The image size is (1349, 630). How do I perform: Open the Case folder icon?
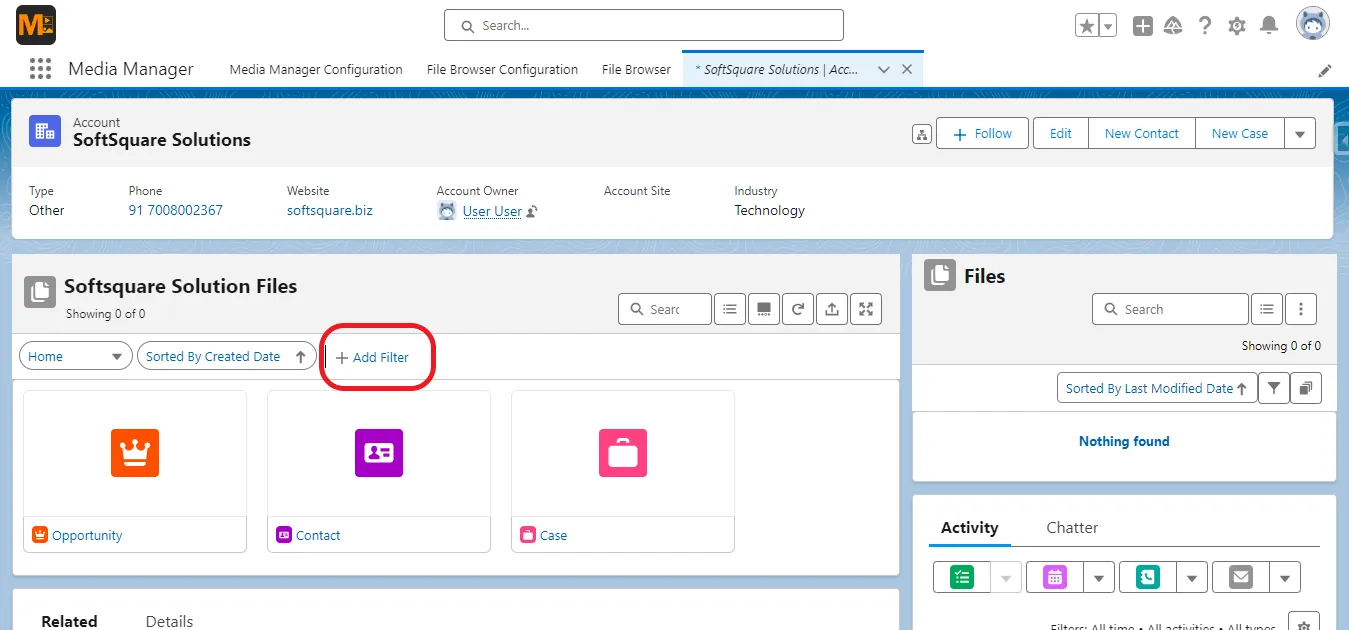coord(622,453)
